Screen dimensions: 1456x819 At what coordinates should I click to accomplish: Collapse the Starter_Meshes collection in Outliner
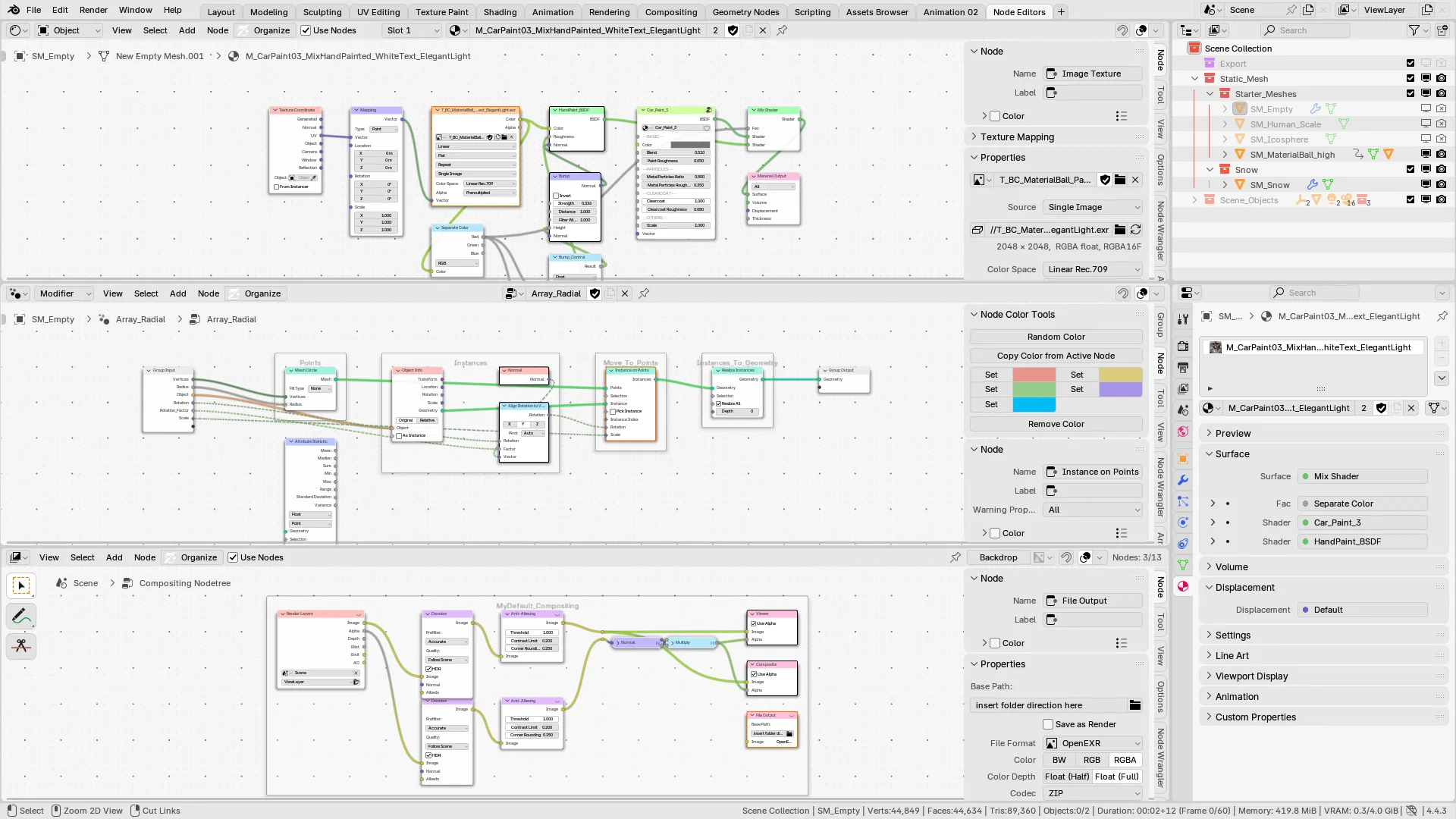point(1210,94)
